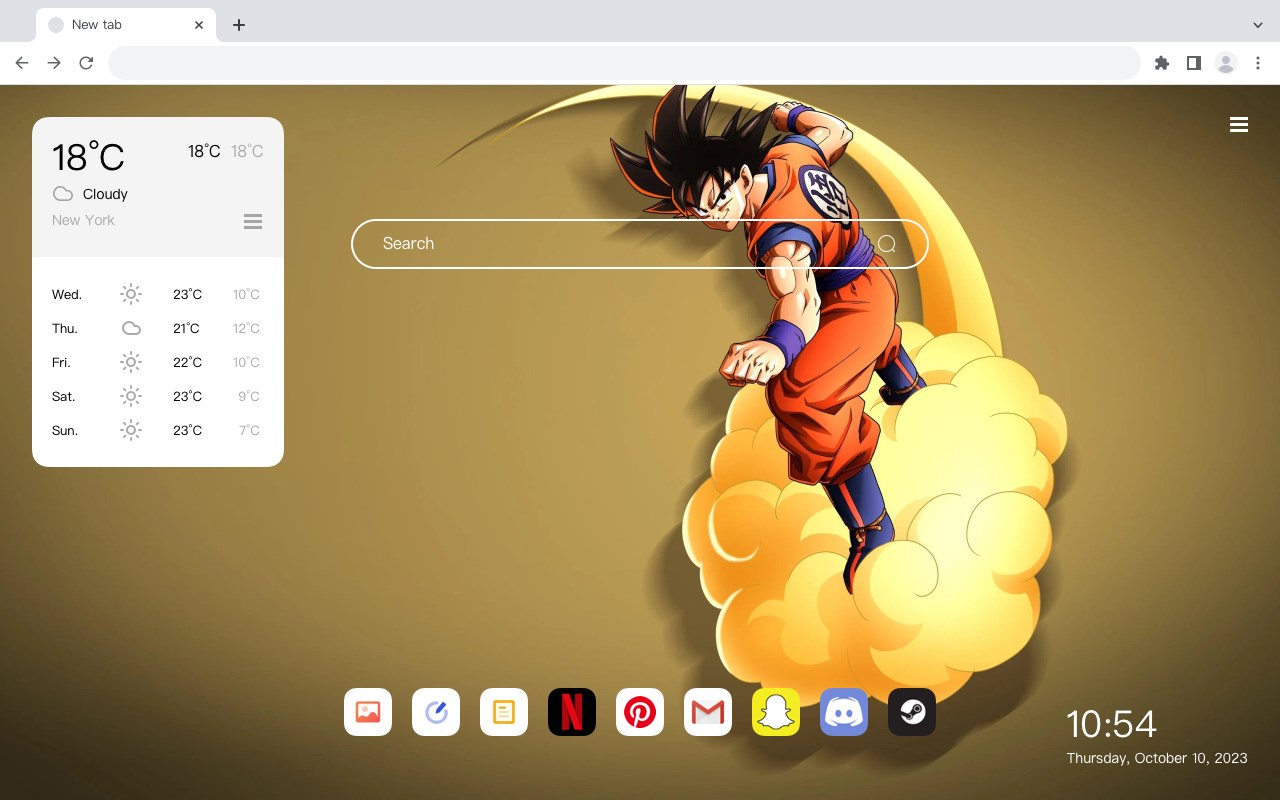1280x800 pixels.
Task: Expand the tab search chevron
Action: click(1258, 25)
